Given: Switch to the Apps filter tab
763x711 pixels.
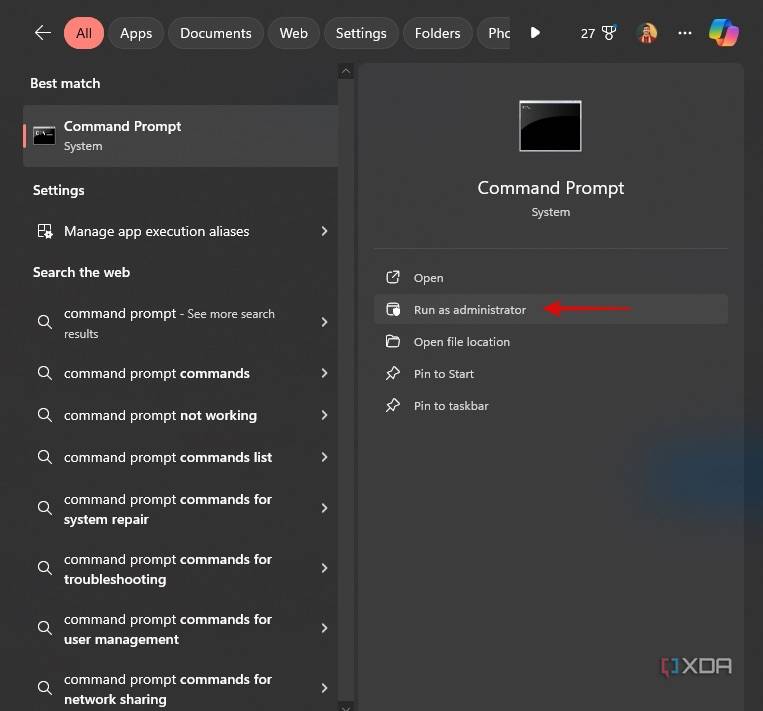Looking at the screenshot, I should point(136,33).
